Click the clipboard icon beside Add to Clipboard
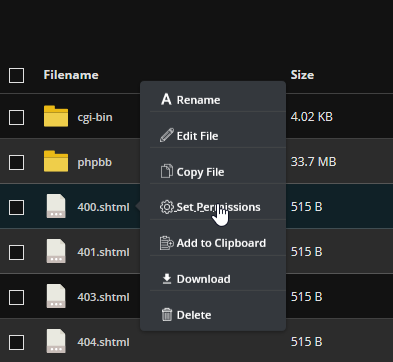 [167, 243]
